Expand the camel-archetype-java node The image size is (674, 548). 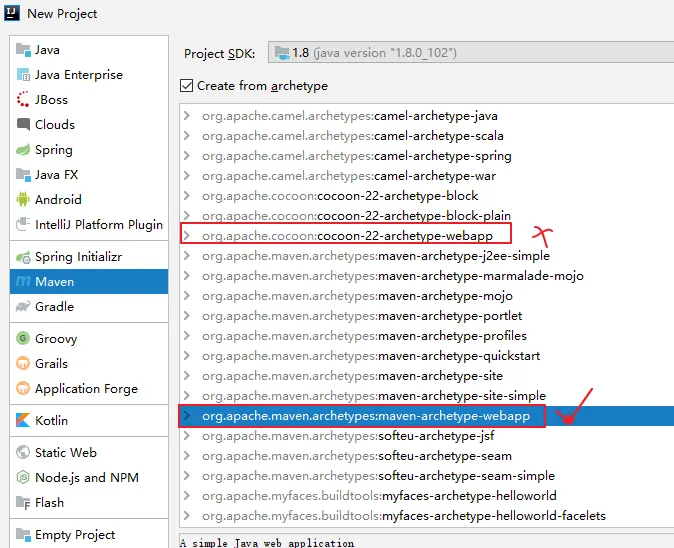187,116
